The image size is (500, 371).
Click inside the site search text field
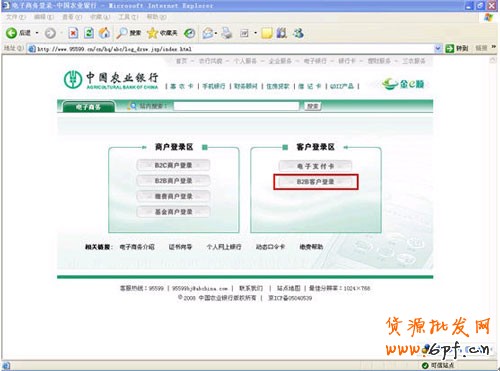coord(236,106)
